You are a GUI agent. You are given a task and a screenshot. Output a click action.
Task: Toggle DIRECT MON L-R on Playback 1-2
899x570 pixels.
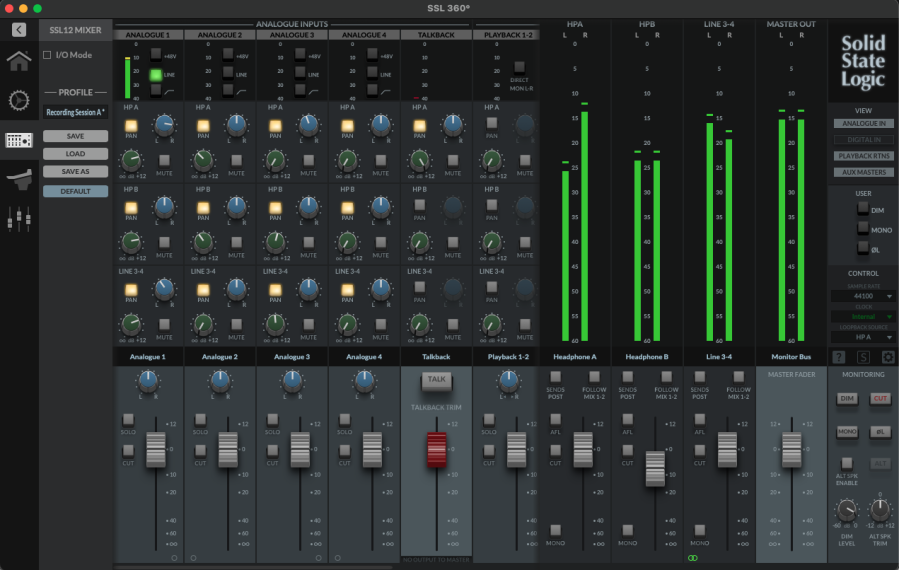point(519,67)
